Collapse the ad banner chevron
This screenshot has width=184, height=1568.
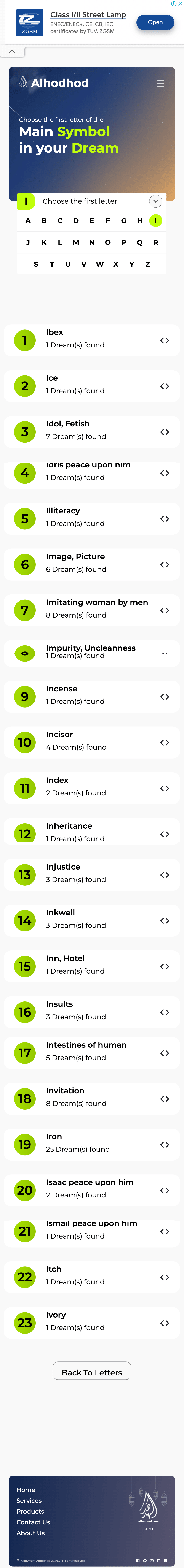pos(12,51)
